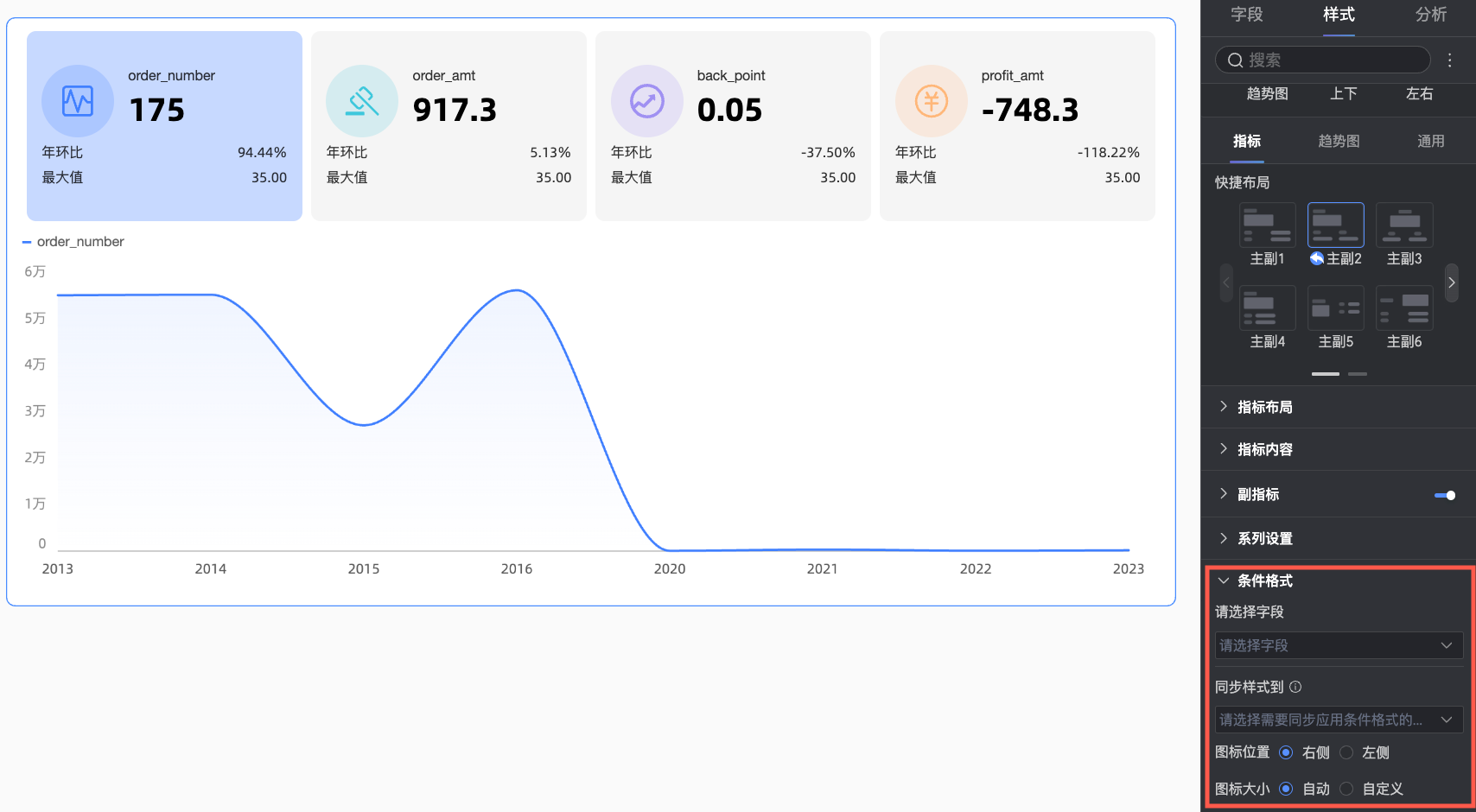
Task: Switch to the 分析 tab
Action: pyautogui.click(x=1431, y=15)
